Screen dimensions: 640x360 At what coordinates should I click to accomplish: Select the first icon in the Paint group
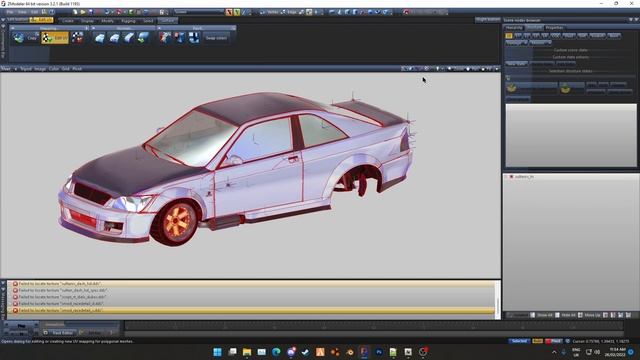pos(165,38)
